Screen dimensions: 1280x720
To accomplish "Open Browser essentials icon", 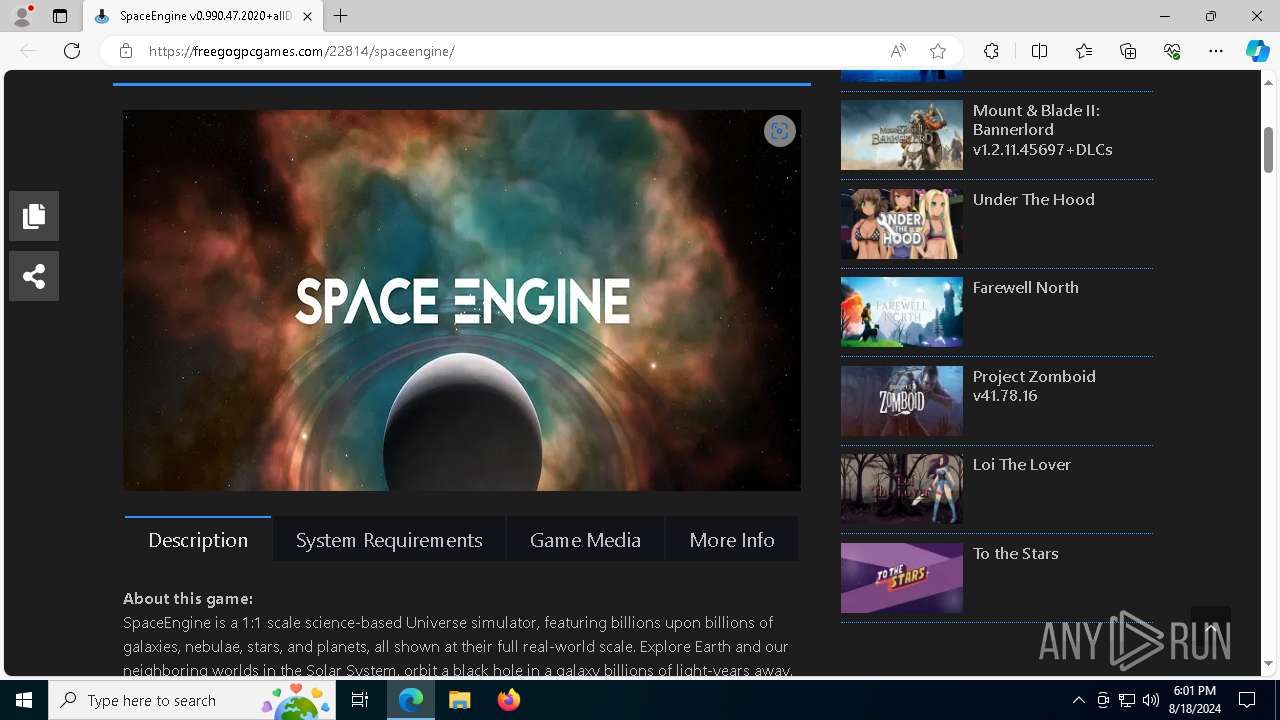I will point(1172,51).
